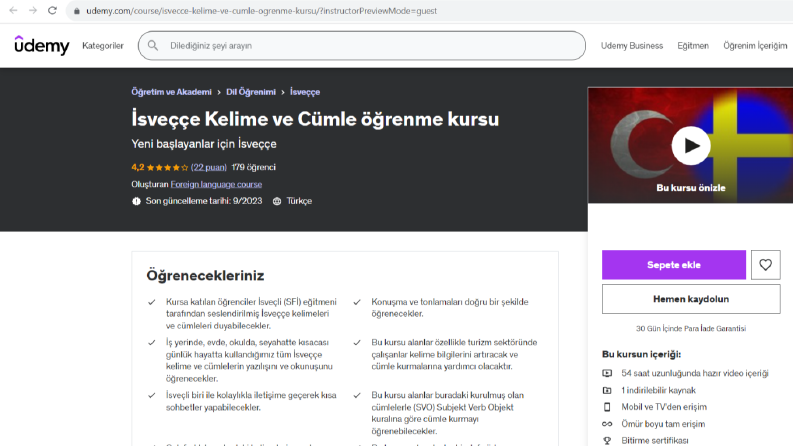Go back with the browser back arrow
The height and width of the screenshot is (446, 793).
pyautogui.click(x=13, y=10)
